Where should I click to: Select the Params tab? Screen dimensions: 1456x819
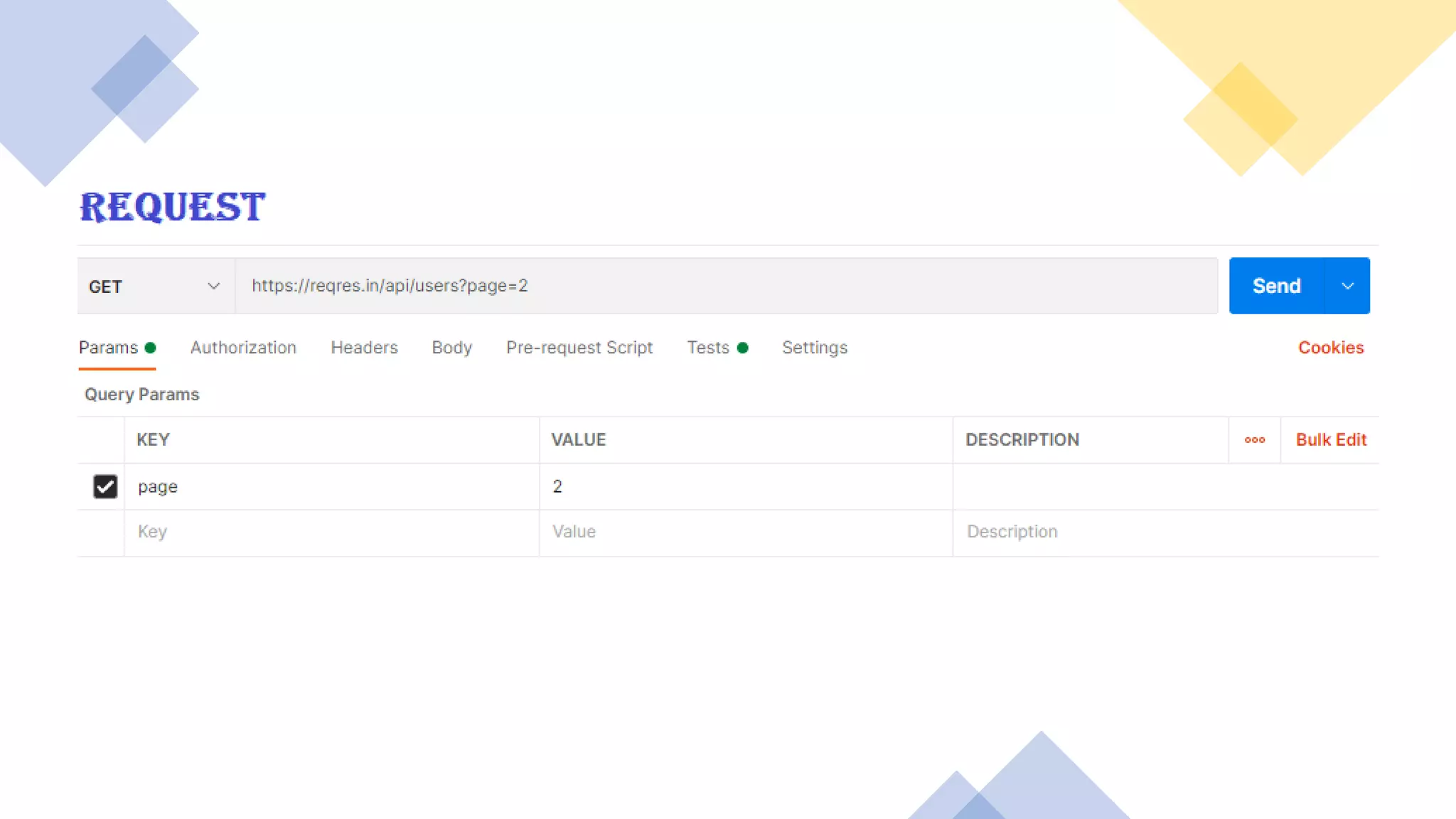click(109, 348)
